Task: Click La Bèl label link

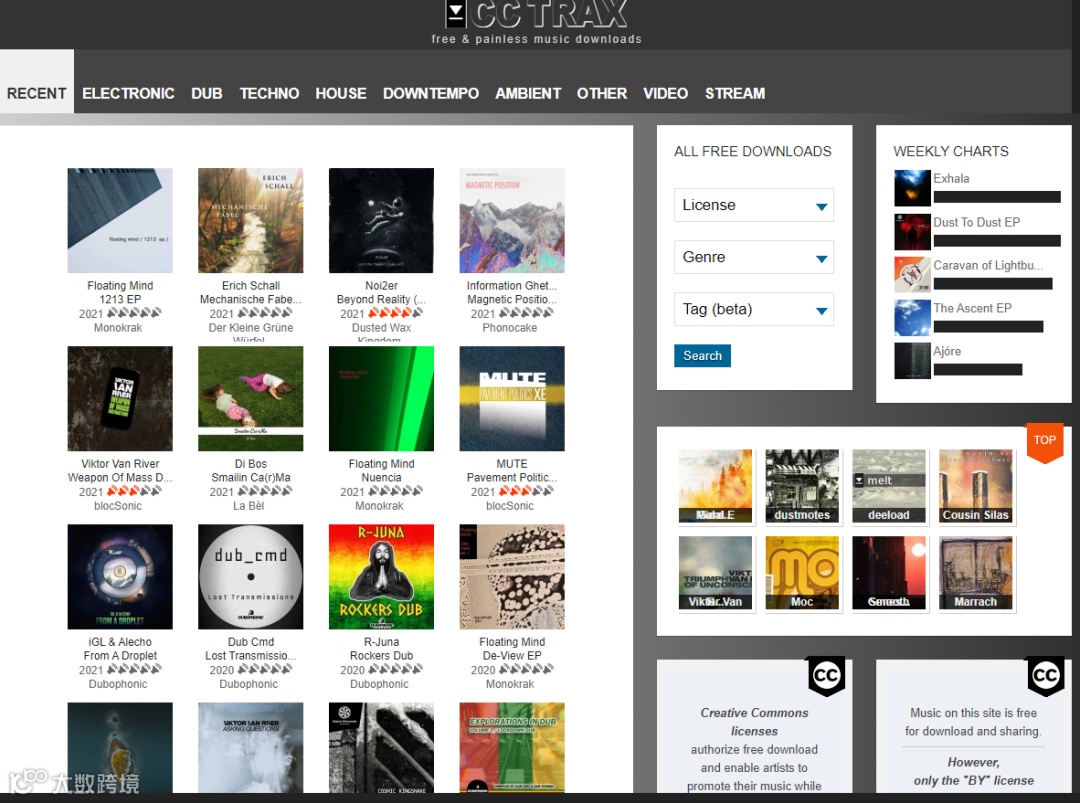Action: pyautogui.click(x=249, y=505)
